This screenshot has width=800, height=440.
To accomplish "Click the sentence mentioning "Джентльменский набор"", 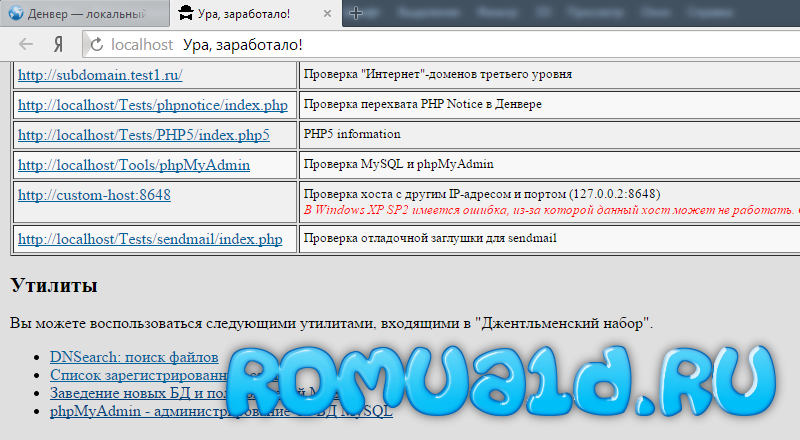I will pyautogui.click(x=331, y=324).
